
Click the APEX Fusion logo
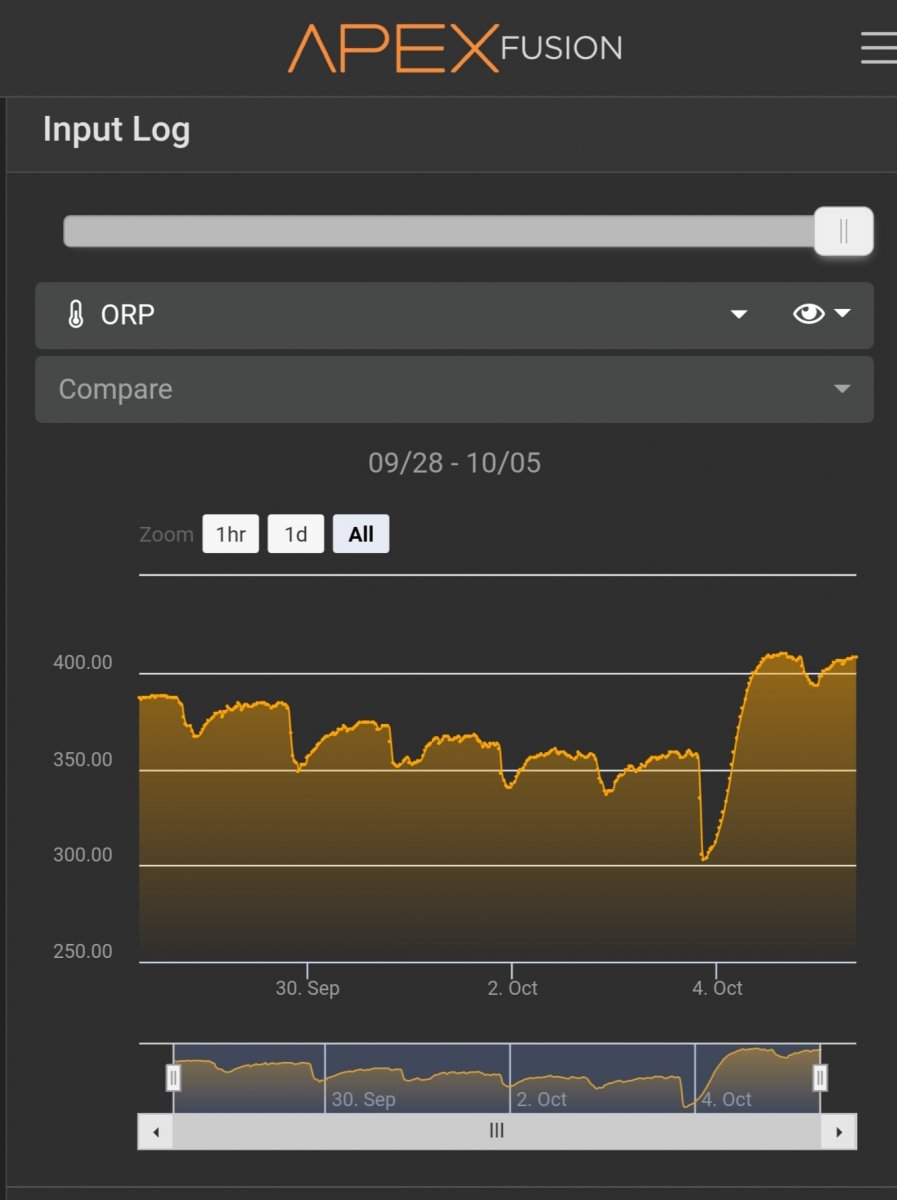click(455, 48)
